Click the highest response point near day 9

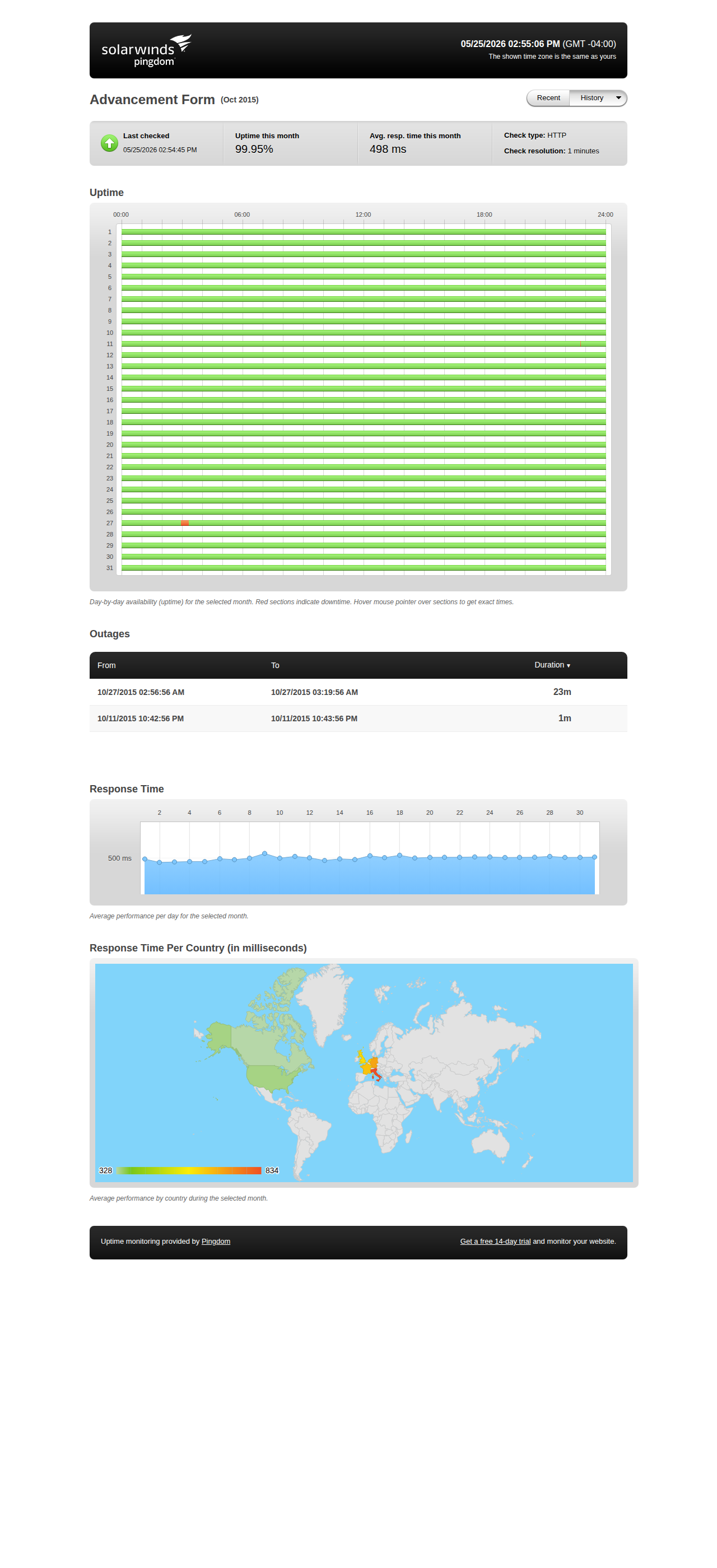[264, 853]
